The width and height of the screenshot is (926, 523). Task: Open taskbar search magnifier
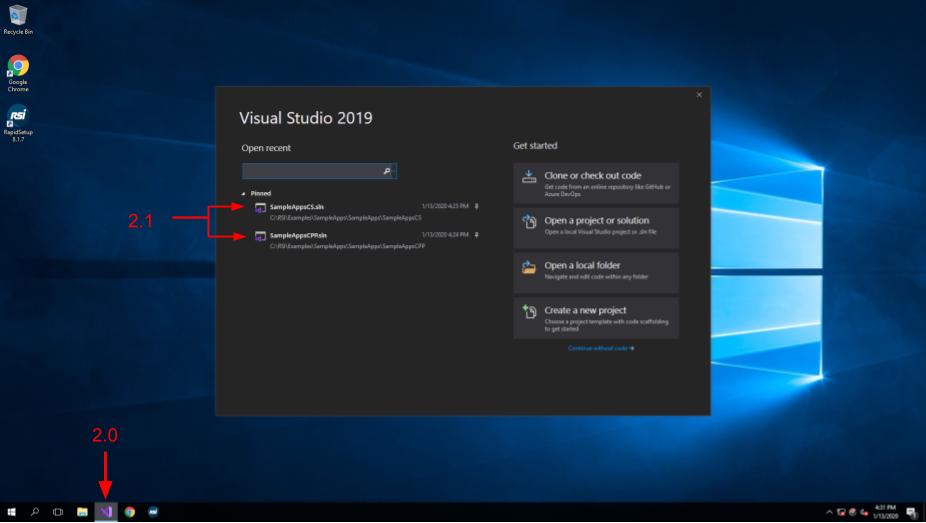[35, 512]
